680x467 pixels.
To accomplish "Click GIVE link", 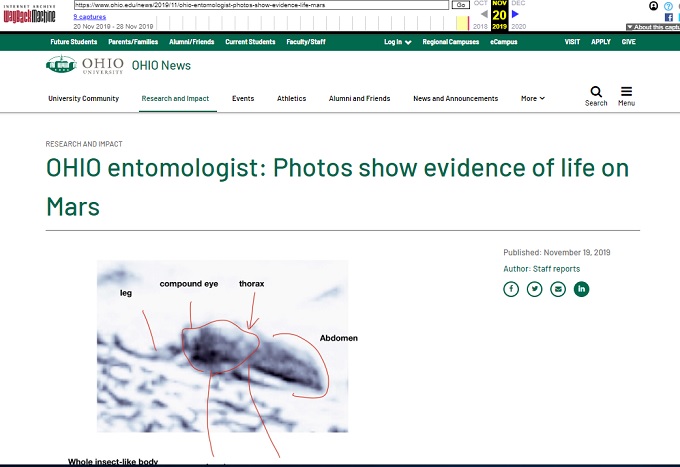I will click(x=628, y=42).
